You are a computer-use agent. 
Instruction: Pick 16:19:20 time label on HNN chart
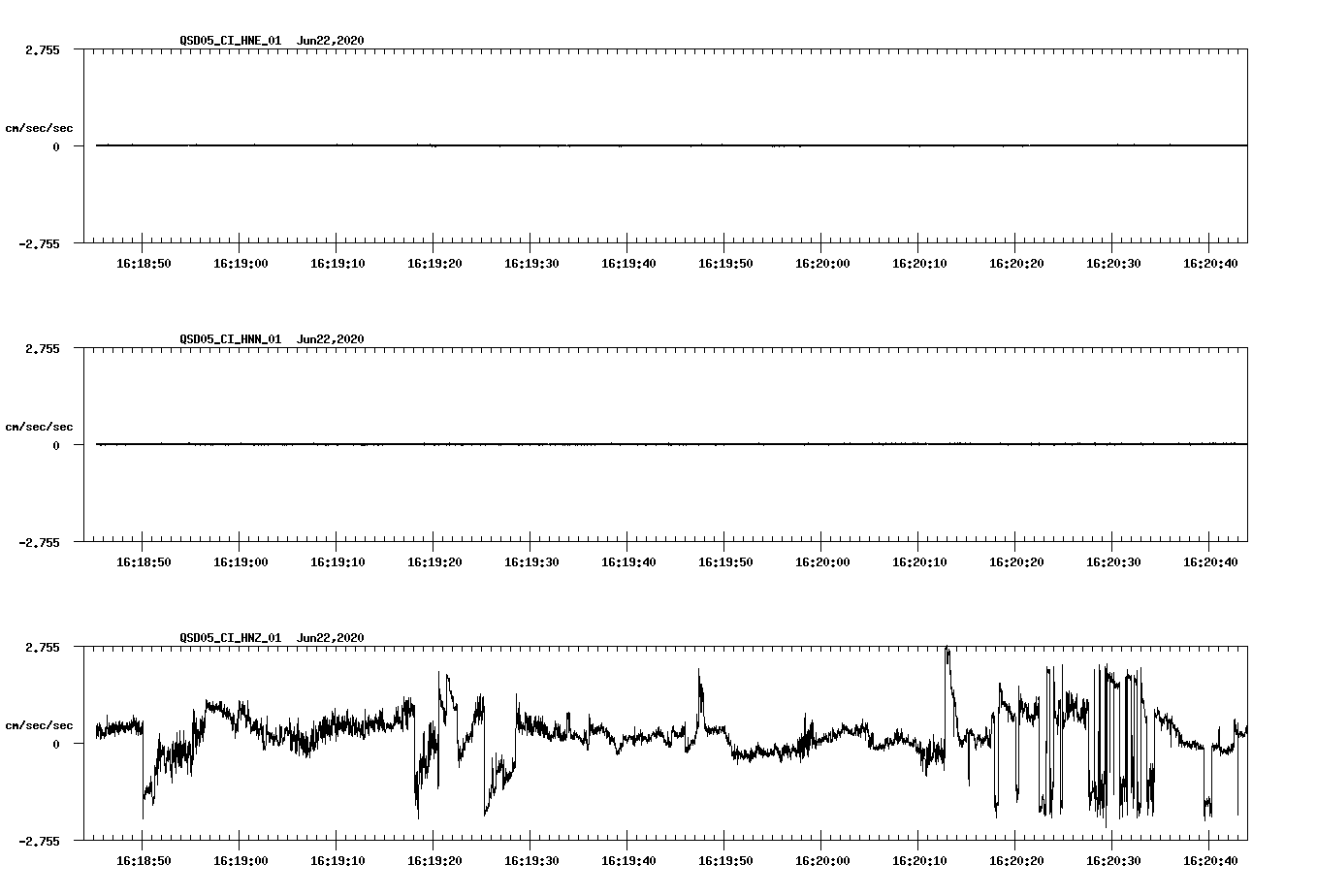pos(434,561)
